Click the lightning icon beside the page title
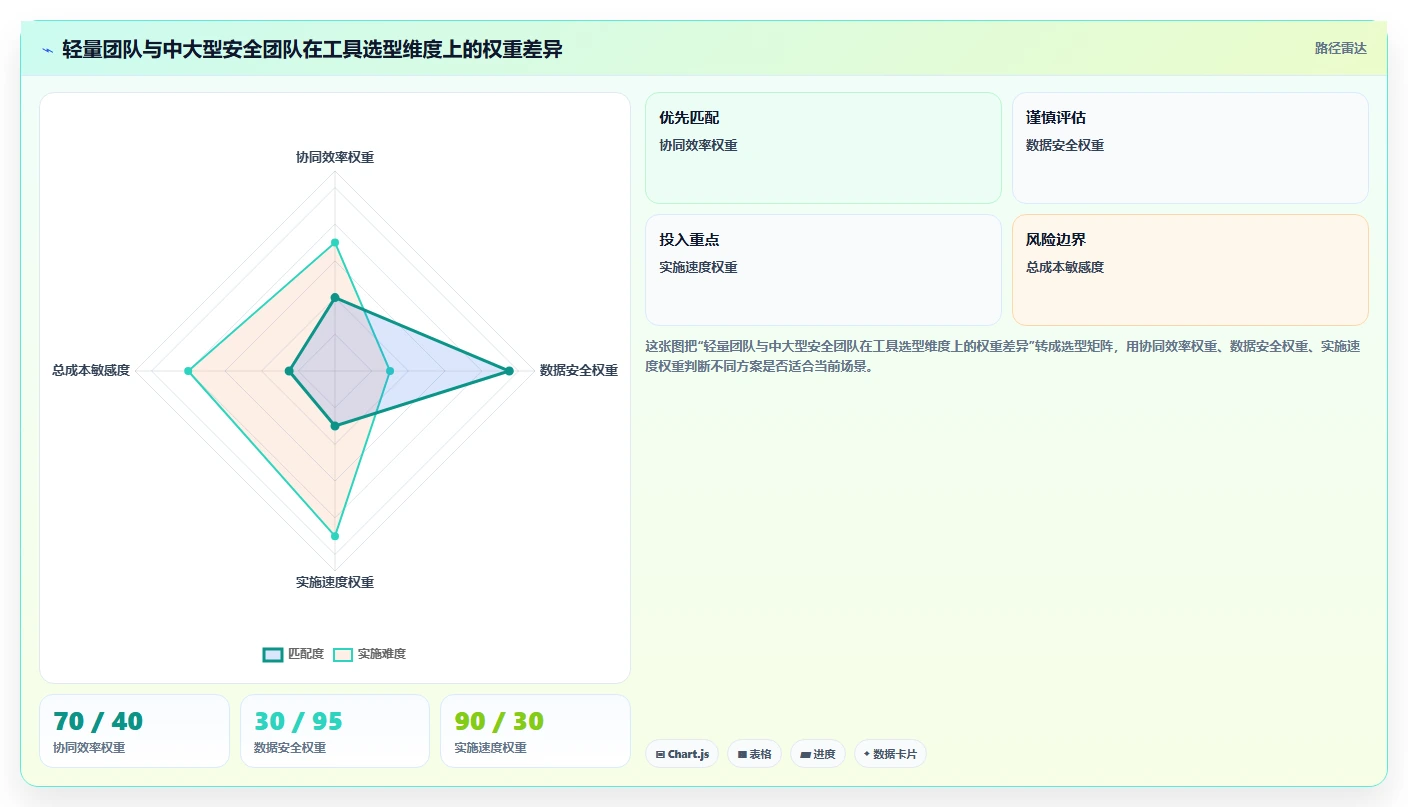 (47, 49)
